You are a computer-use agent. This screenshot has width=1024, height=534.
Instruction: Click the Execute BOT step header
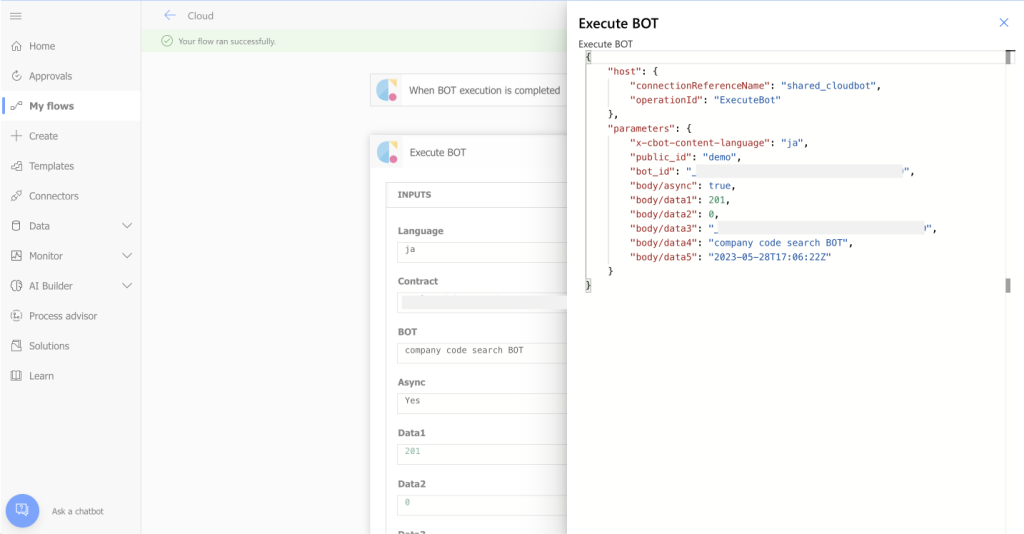(468, 152)
